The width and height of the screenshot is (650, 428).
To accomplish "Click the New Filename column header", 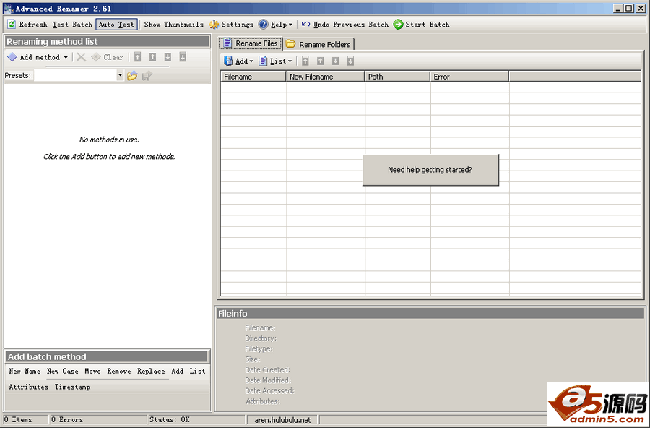I will point(325,76).
